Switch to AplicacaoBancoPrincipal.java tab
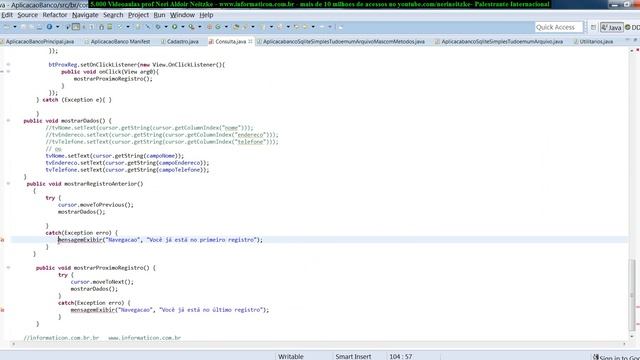 (38, 42)
